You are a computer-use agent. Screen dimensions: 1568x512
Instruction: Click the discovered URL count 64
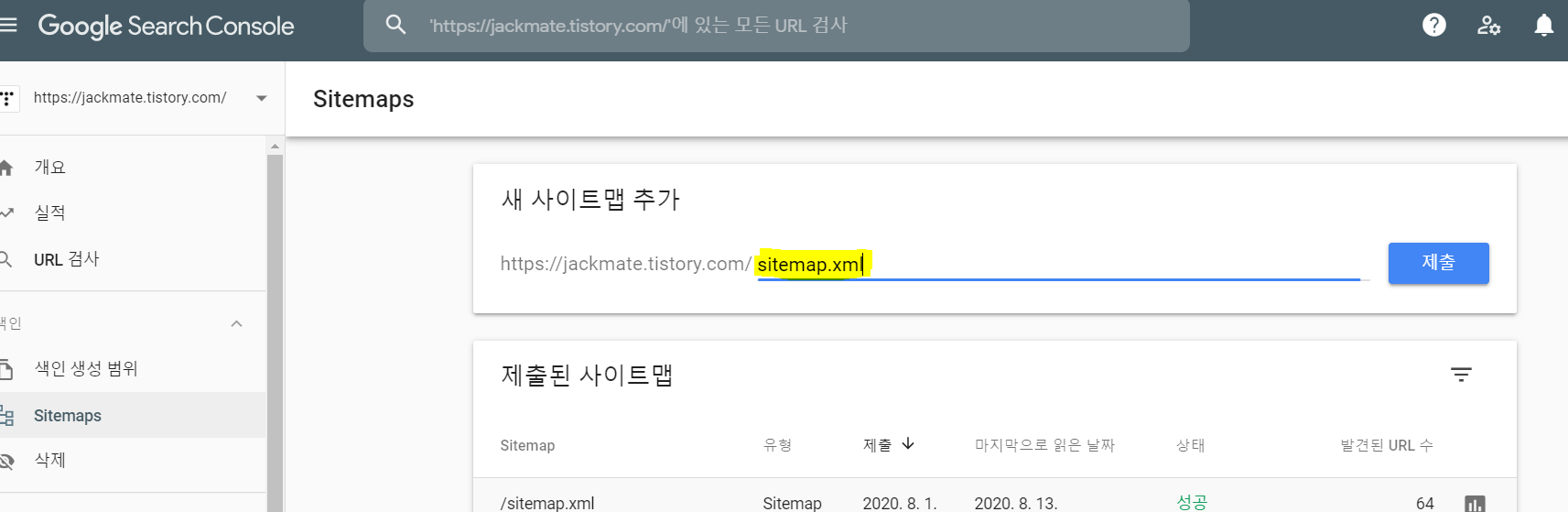point(1425,503)
